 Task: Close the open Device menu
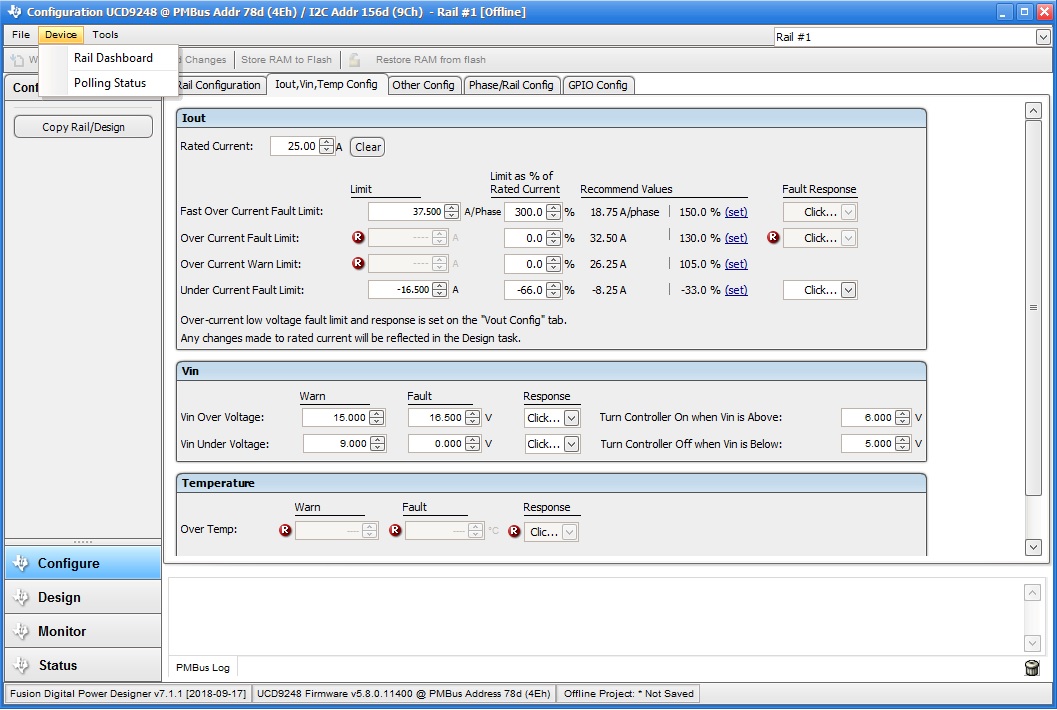[x=61, y=34]
